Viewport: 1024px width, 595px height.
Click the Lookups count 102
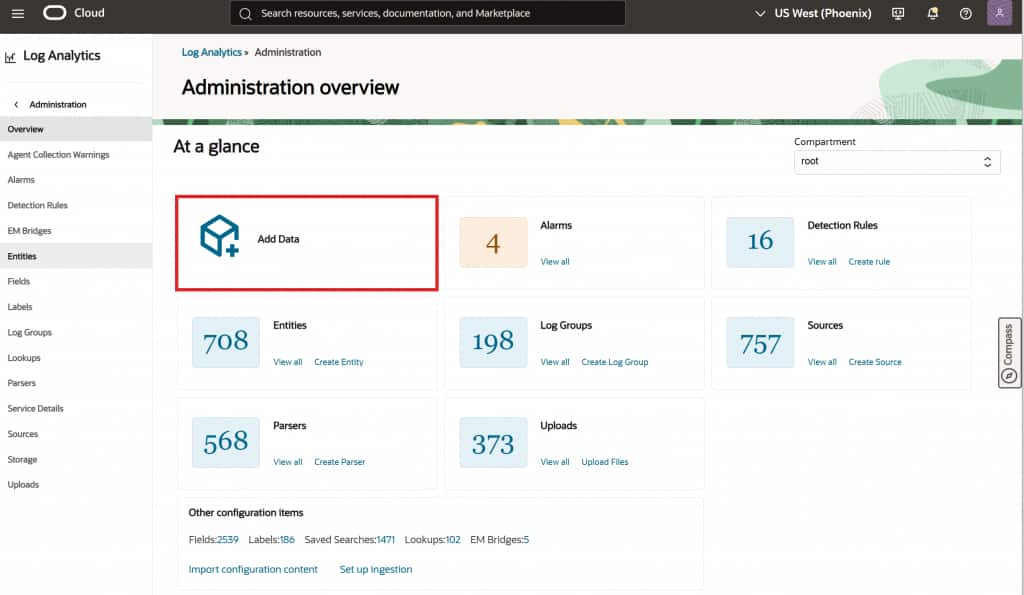tap(453, 539)
